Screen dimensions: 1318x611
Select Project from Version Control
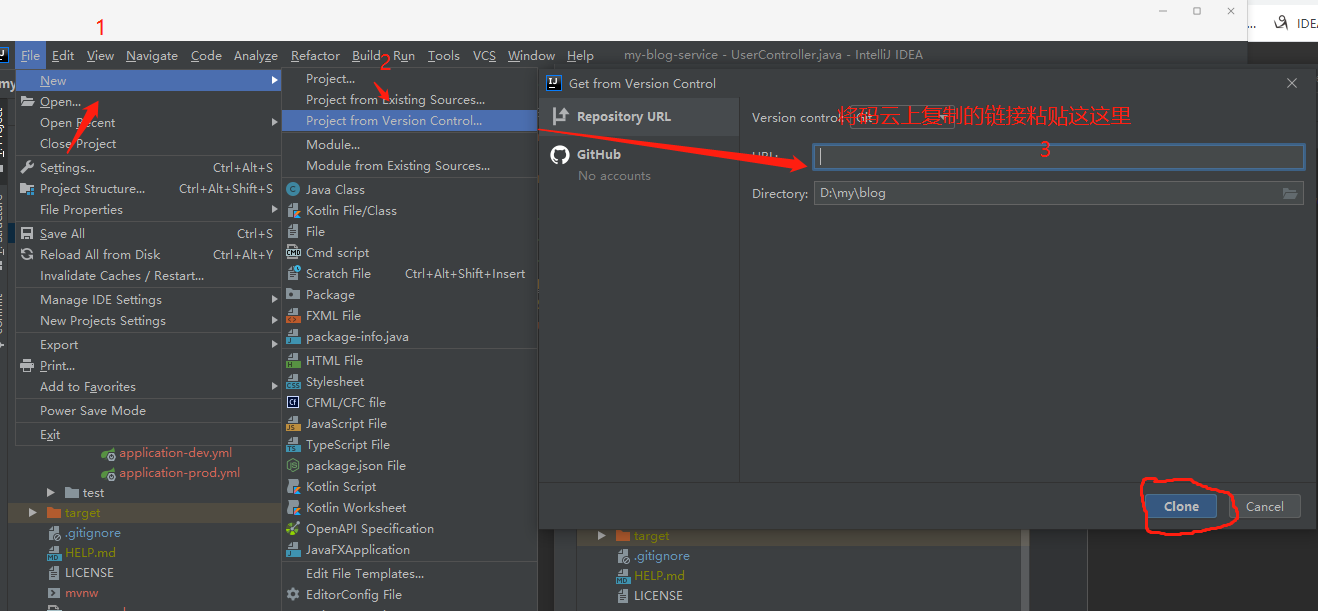coord(409,121)
